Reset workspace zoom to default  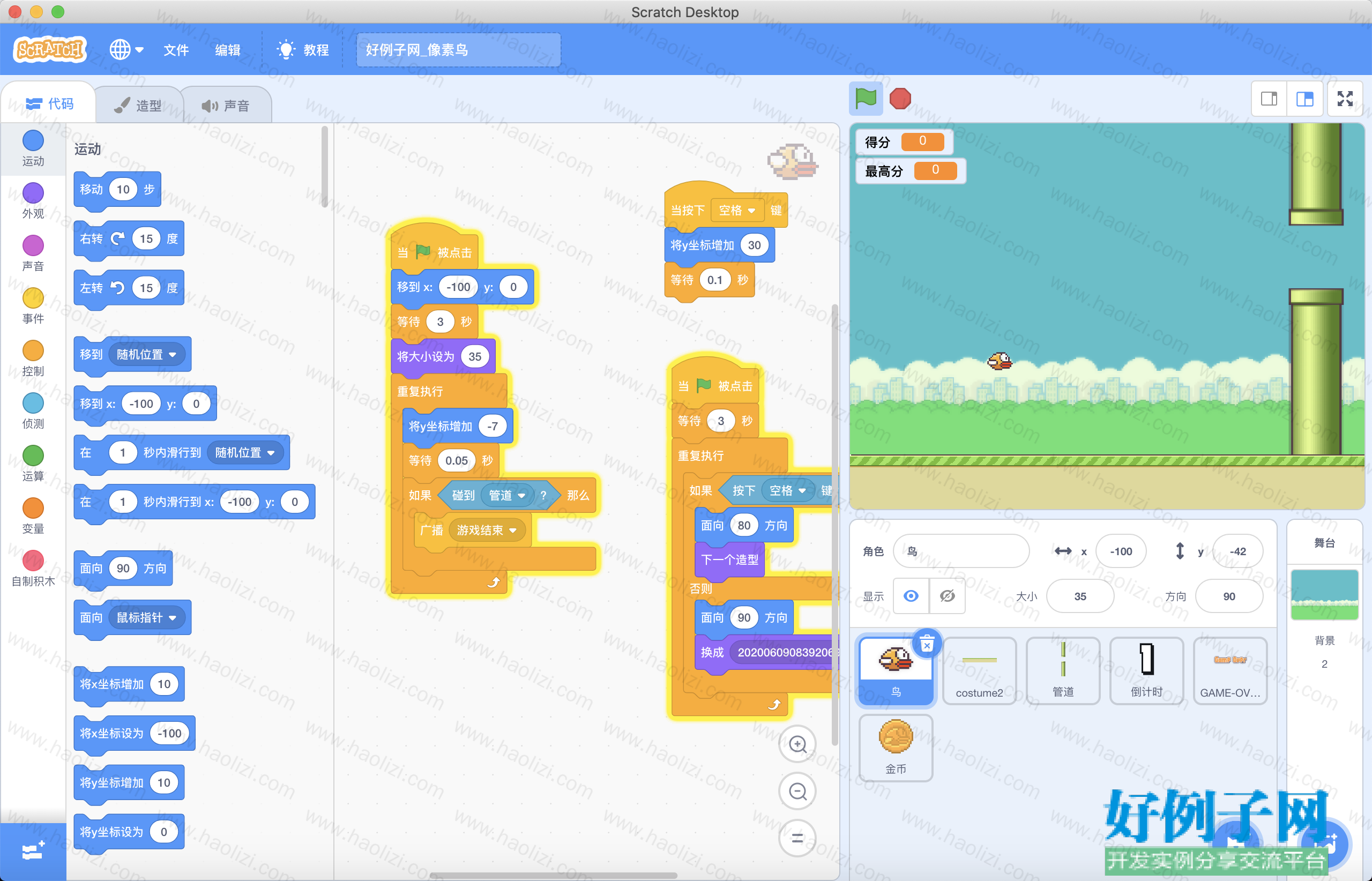[797, 838]
